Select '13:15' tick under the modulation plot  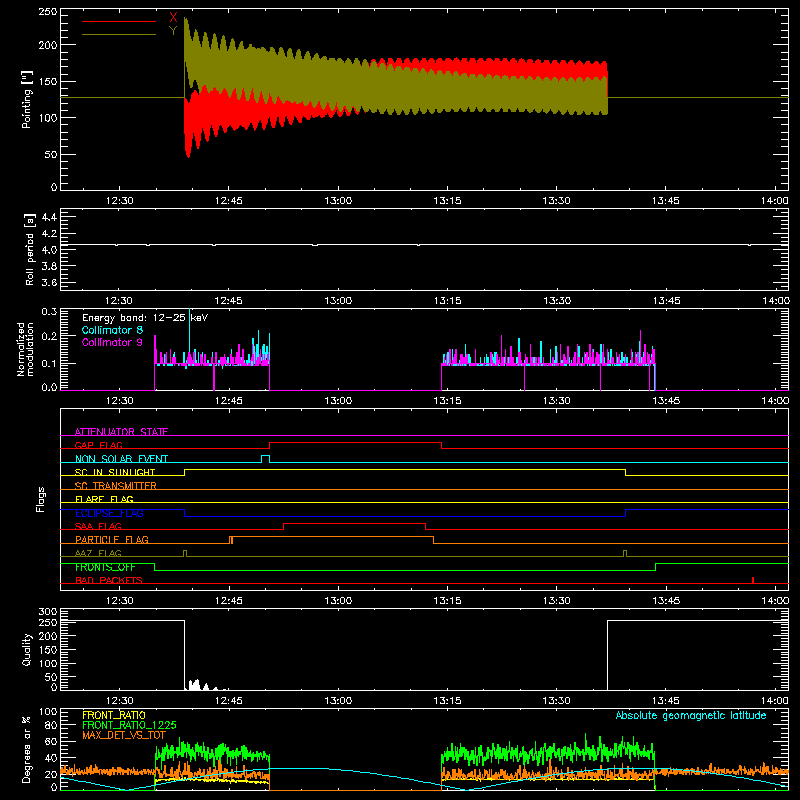[x=447, y=401]
